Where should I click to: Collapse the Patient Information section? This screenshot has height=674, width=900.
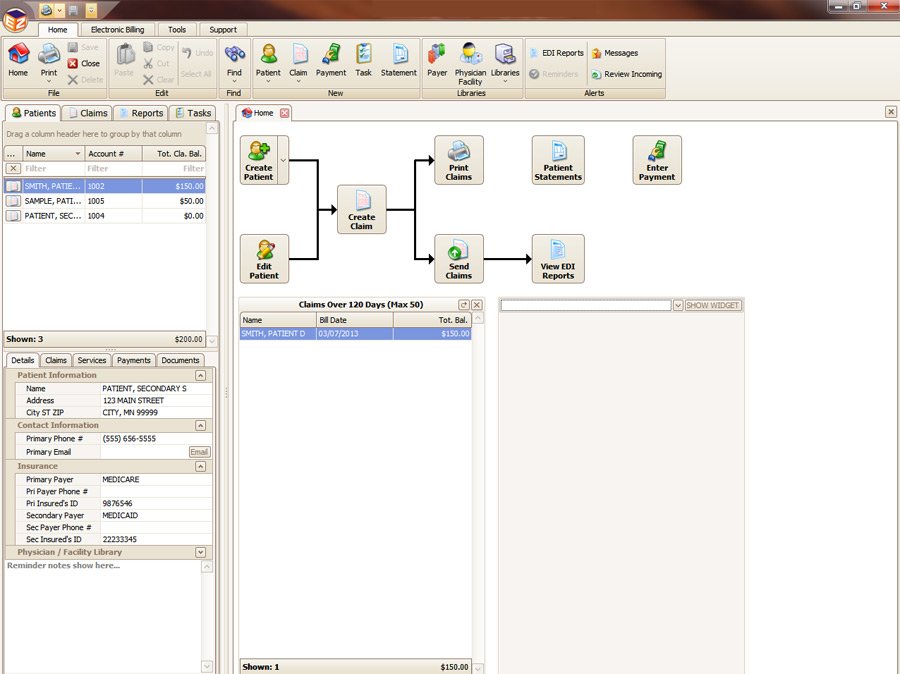[201, 375]
